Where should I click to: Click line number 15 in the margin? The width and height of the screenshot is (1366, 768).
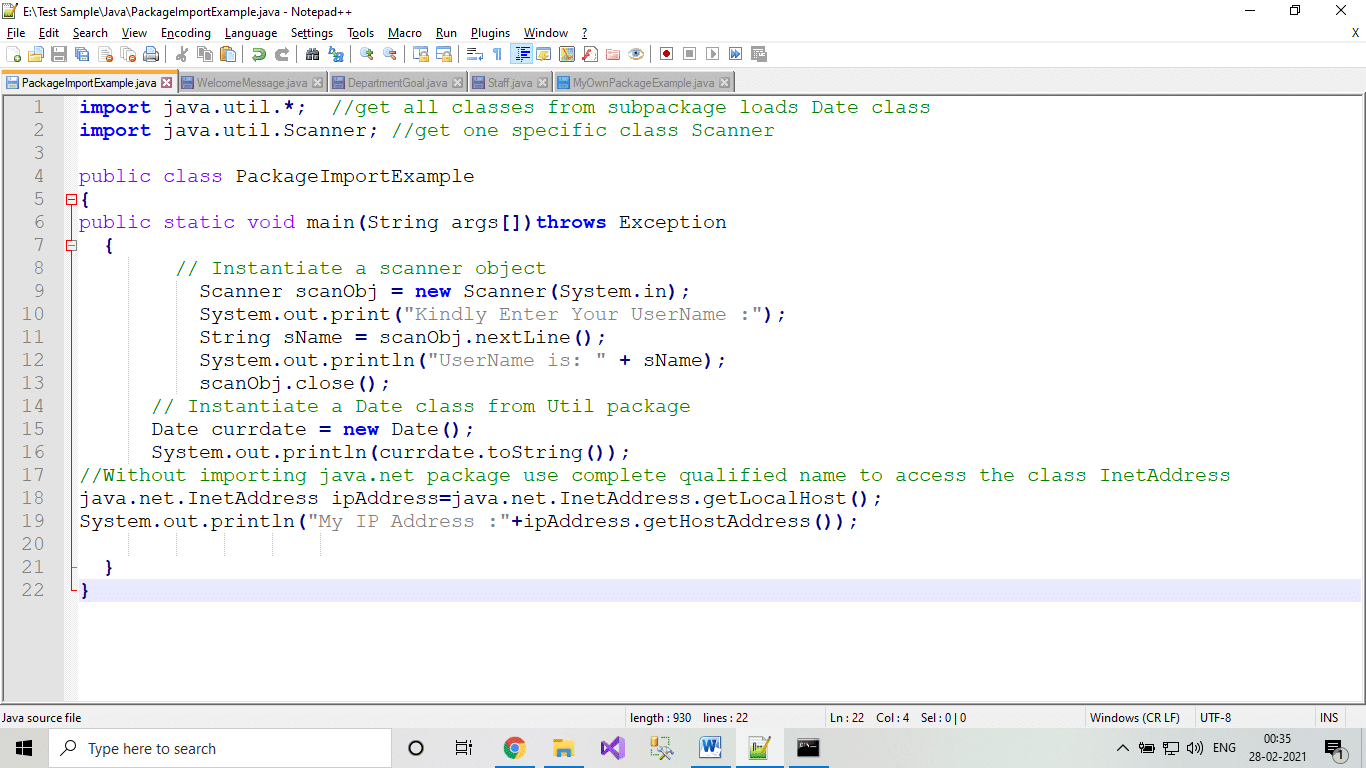point(33,429)
